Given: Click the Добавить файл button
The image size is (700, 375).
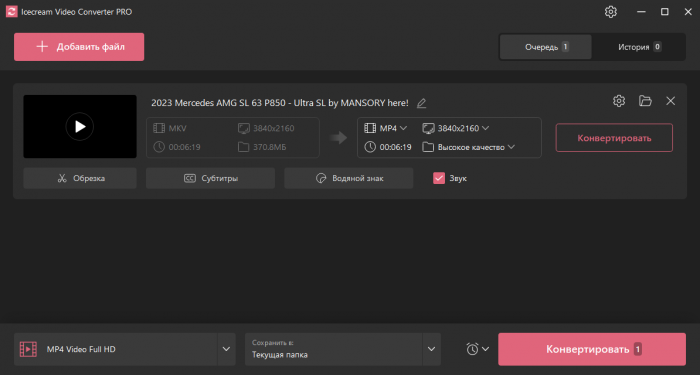Looking at the screenshot, I should (x=79, y=47).
